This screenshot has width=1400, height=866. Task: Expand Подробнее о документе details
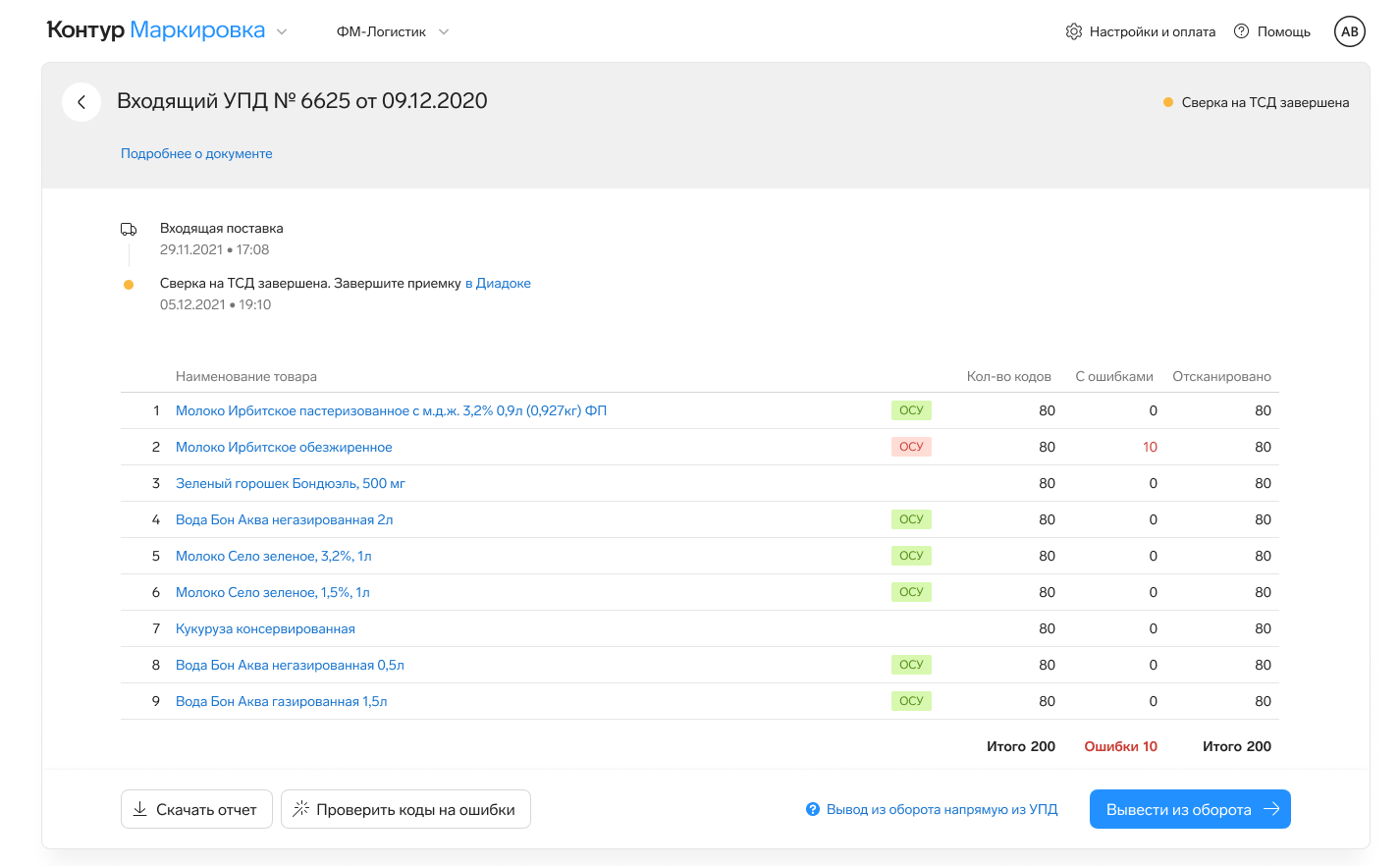coord(196,153)
